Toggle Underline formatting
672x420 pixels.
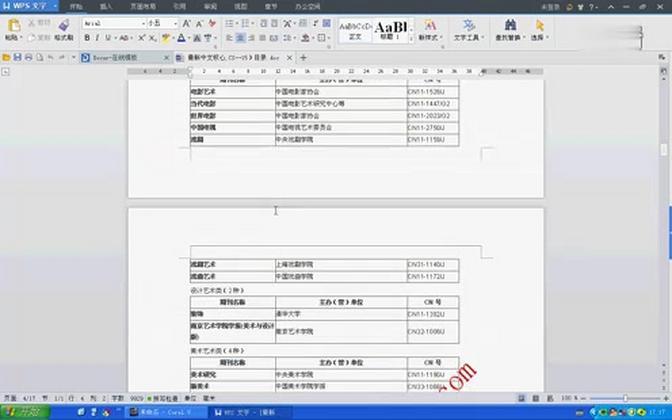pos(108,38)
